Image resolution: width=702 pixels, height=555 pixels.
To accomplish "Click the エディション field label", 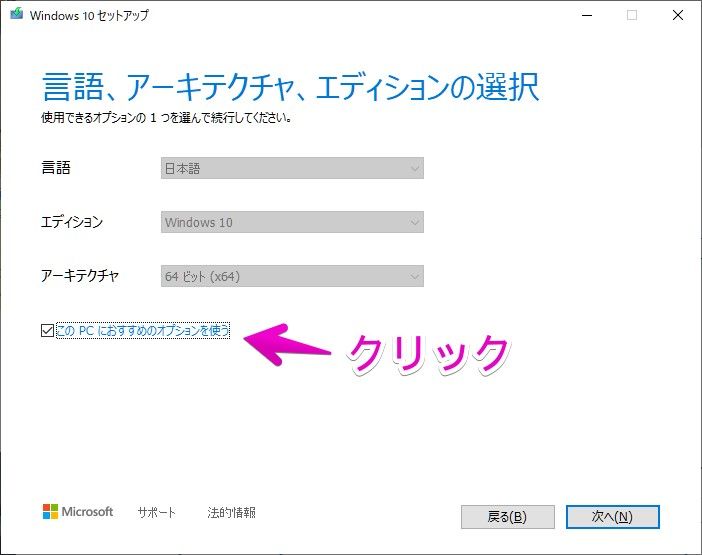I will click(x=72, y=222).
